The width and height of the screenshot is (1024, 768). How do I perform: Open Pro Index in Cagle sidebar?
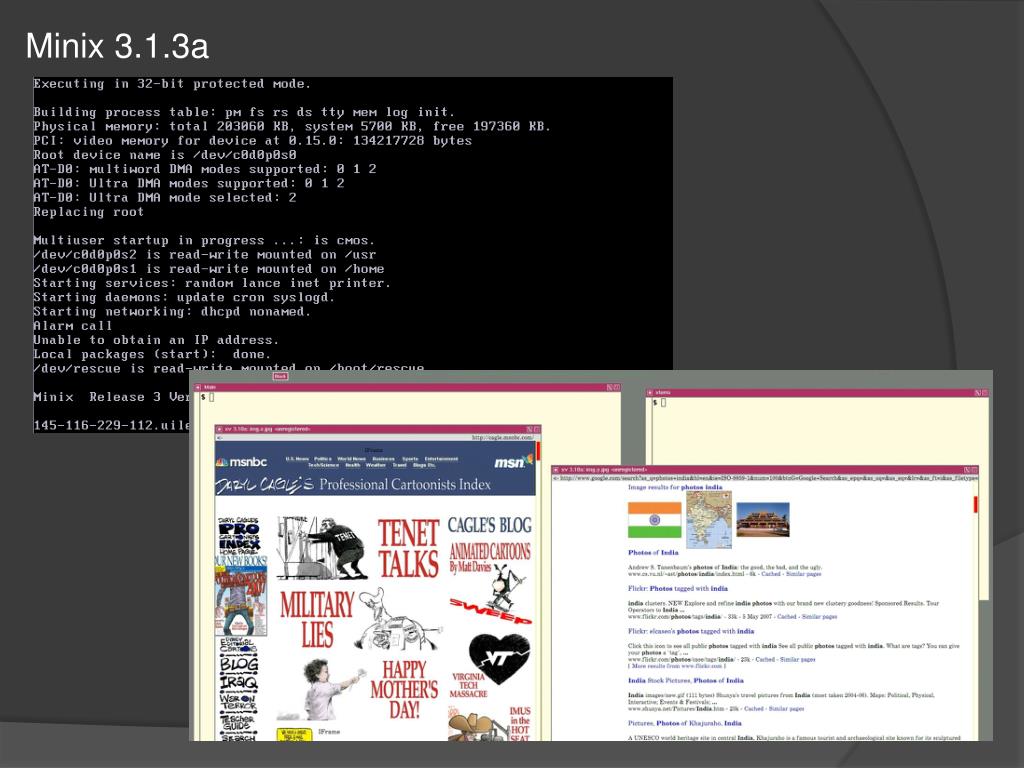click(239, 536)
